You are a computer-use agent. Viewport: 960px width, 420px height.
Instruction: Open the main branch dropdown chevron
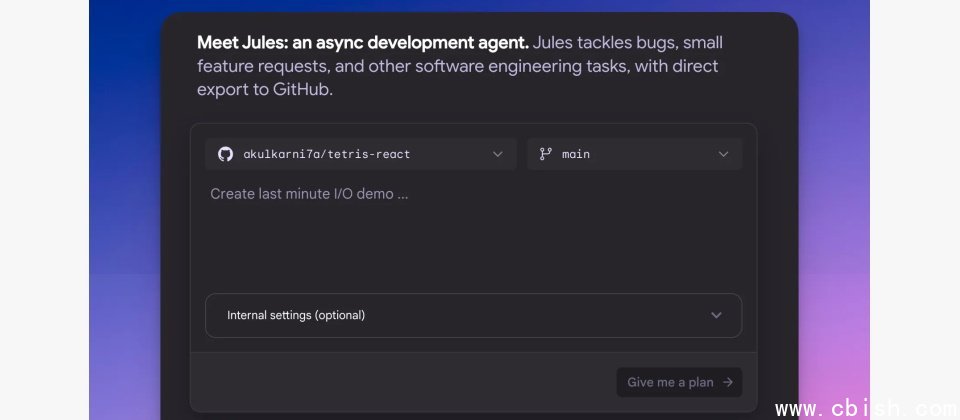click(x=724, y=154)
